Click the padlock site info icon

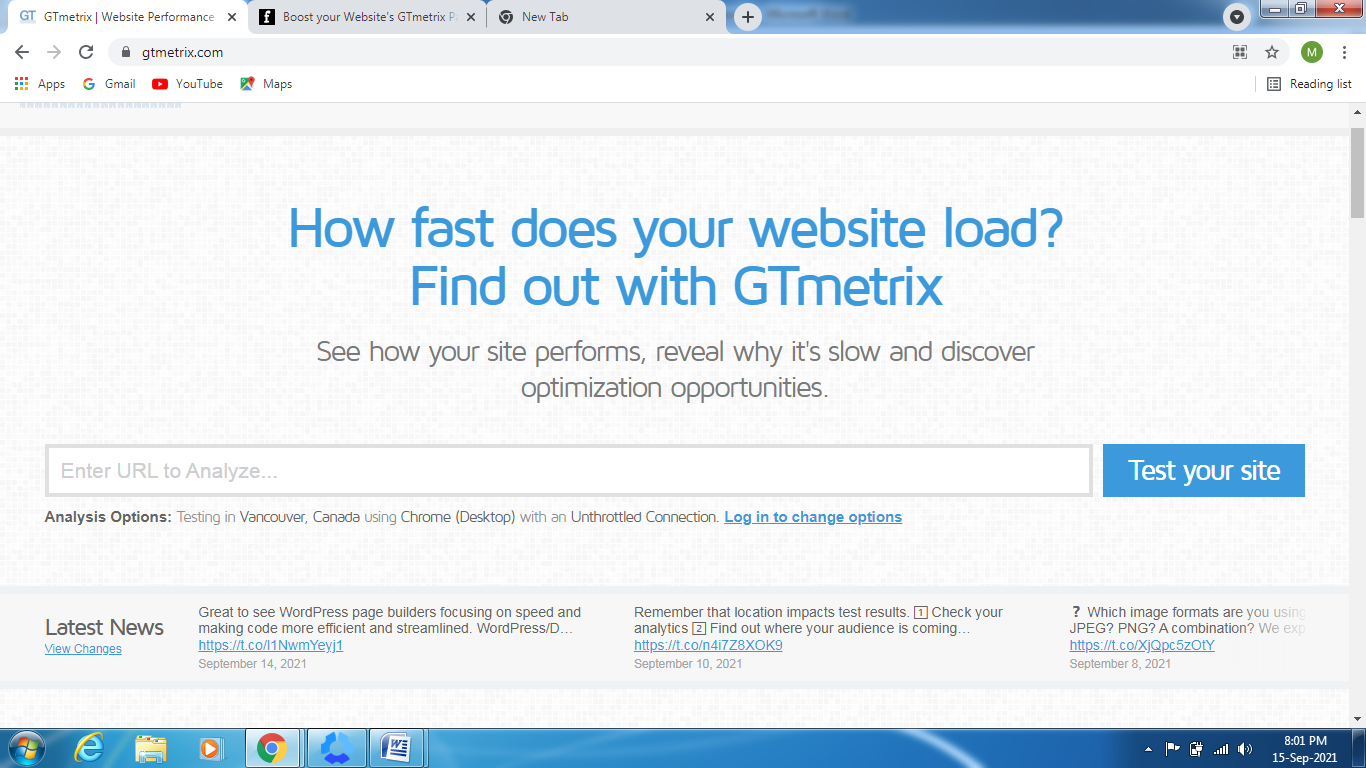tap(126, 52)
